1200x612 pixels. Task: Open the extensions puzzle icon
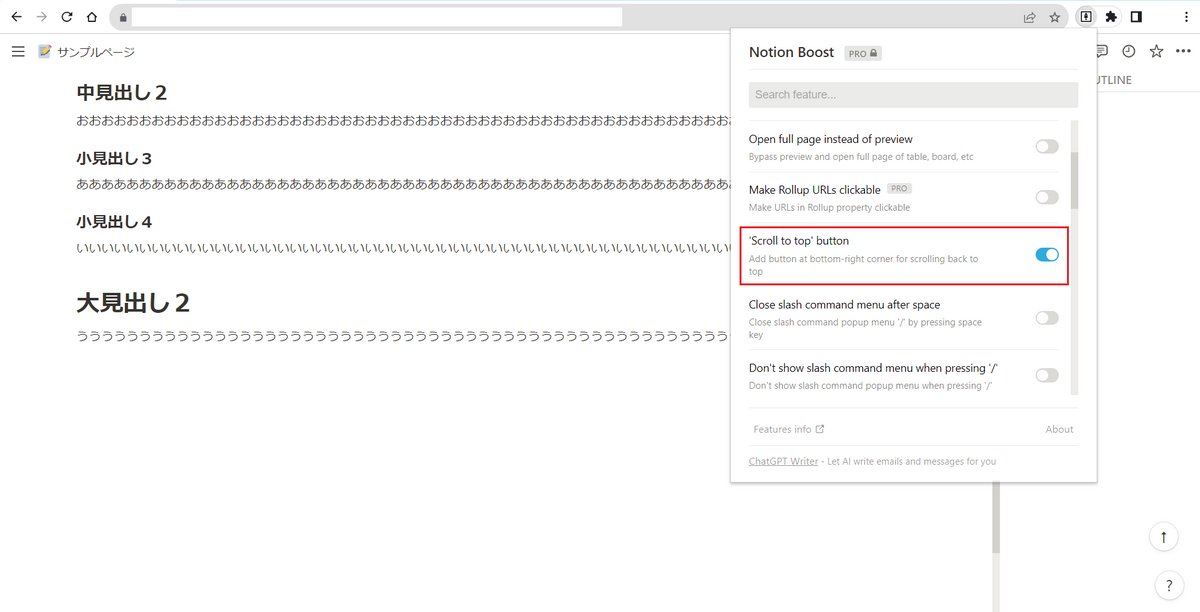pos(1111,17)
